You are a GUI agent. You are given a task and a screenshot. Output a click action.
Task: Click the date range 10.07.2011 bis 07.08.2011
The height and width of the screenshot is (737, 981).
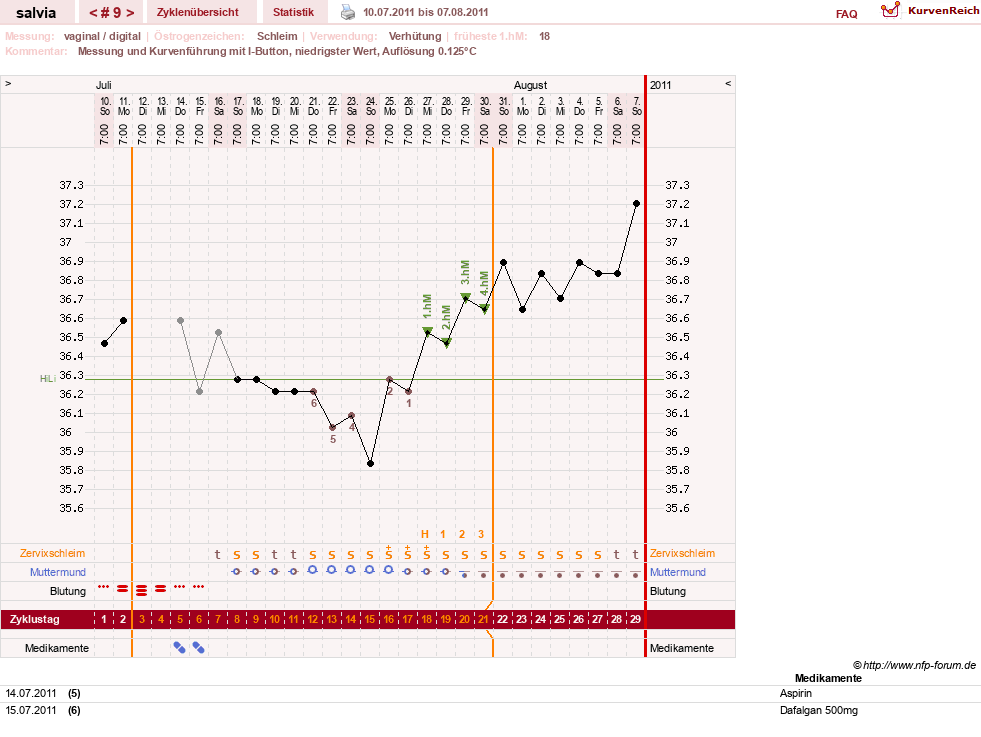coord(425,12)
